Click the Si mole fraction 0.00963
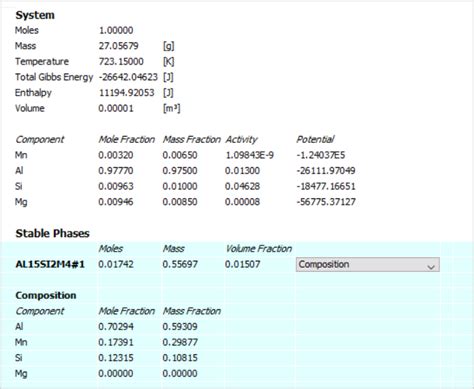Viewport: 474px width, 389px height. pyautogui.click(x=116, y=186)
